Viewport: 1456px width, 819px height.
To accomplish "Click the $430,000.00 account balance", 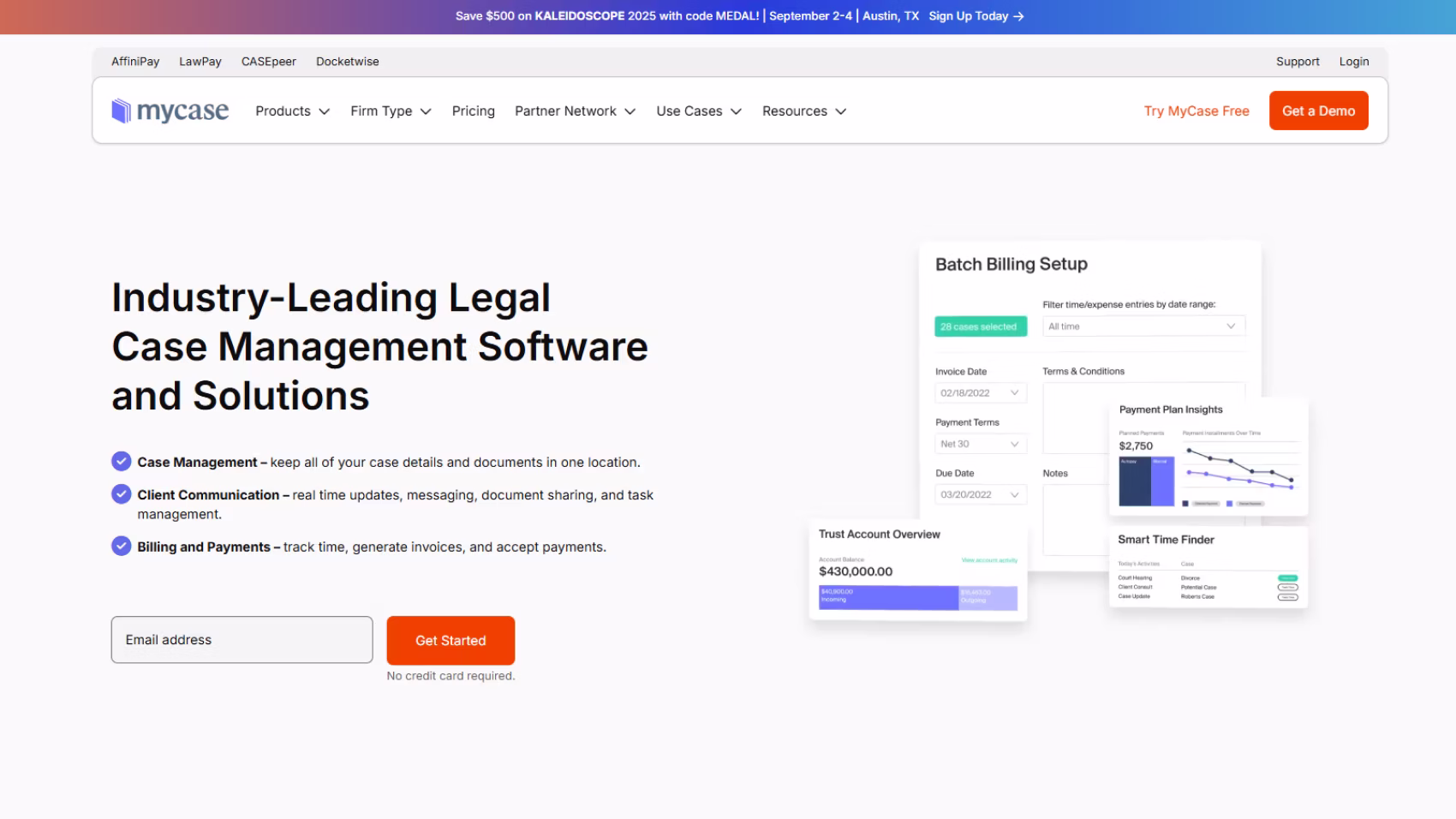I will [856, 571].
